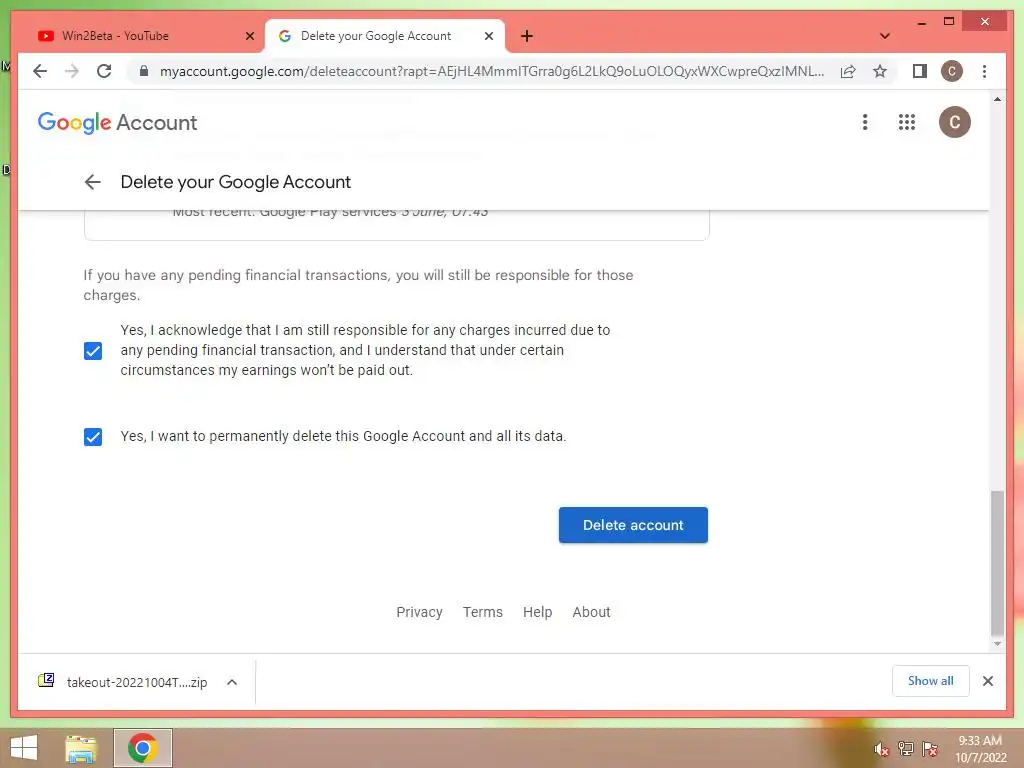Click the share page icon in address bar
The width and height of the screenshot is (1024, 768).
848,71
